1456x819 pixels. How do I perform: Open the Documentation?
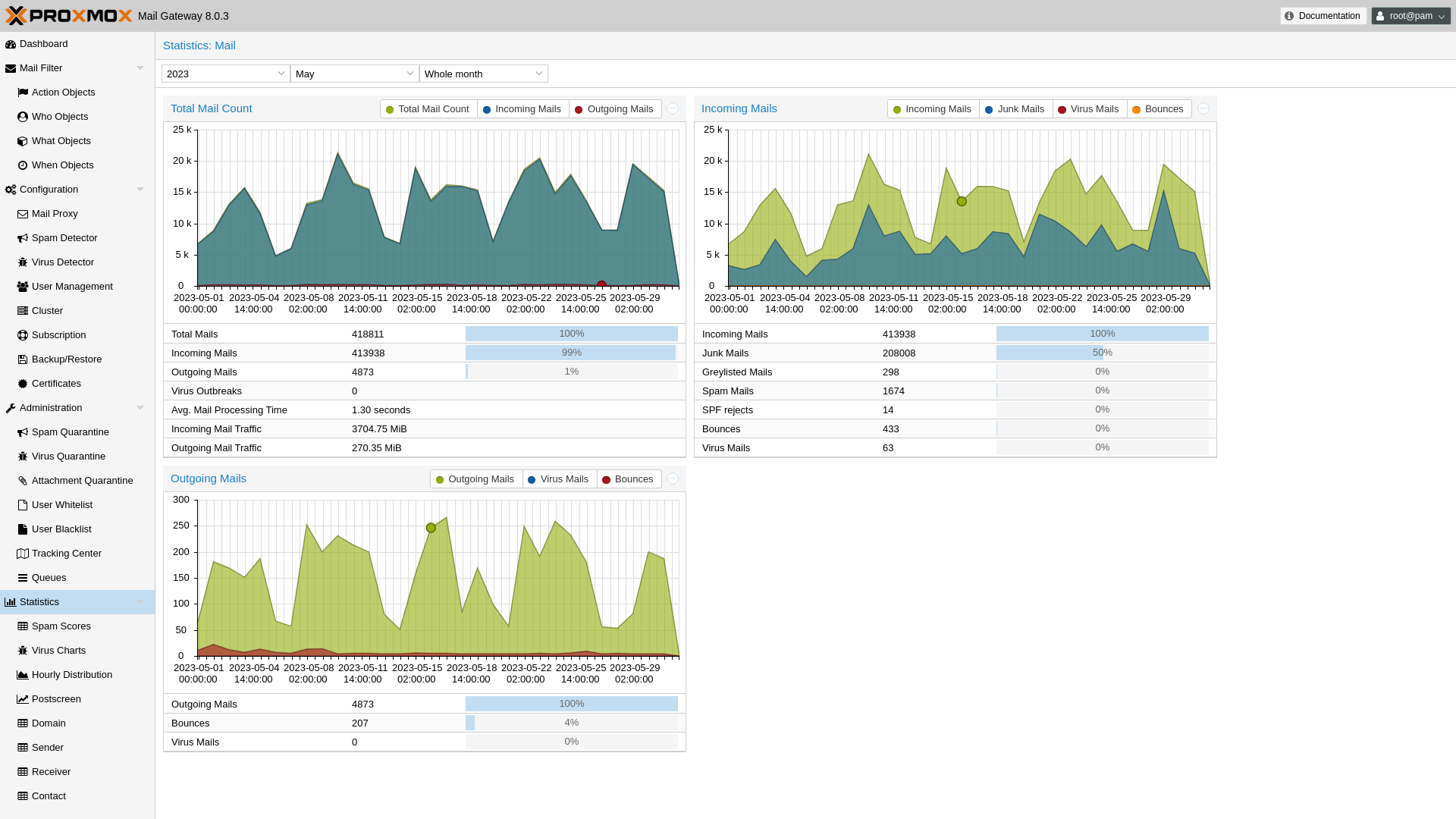pos(1323,15)
